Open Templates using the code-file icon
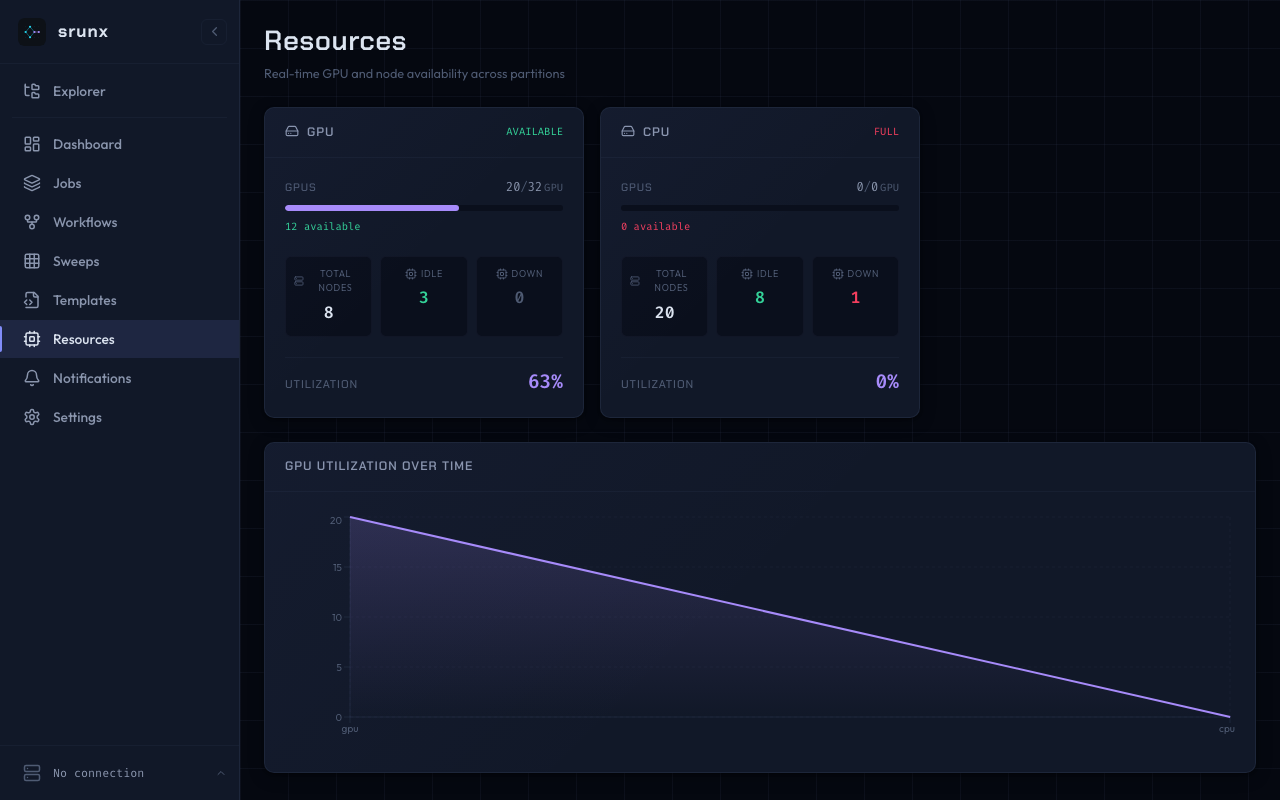This screenshot has height=800, width=1280. pyautogui.click(x=32, y=300)
